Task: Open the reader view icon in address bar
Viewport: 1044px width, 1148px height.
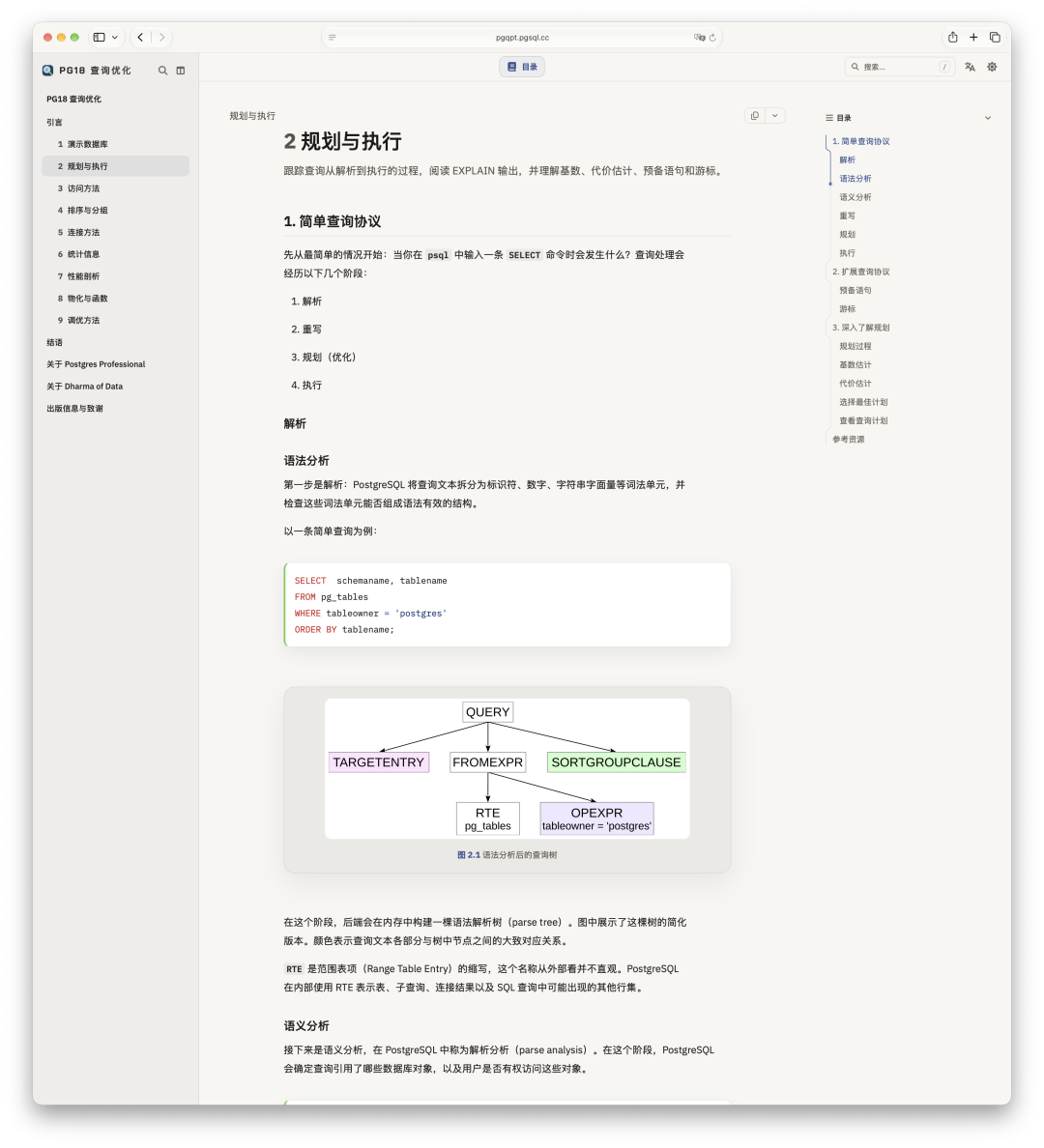Action: [x=333, y=38]
